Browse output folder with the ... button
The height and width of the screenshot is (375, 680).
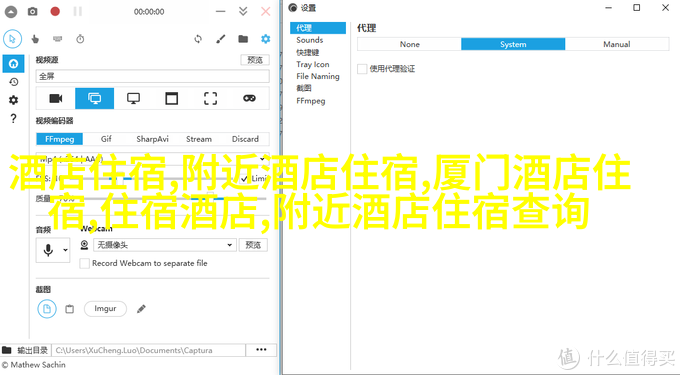[261, 350]
